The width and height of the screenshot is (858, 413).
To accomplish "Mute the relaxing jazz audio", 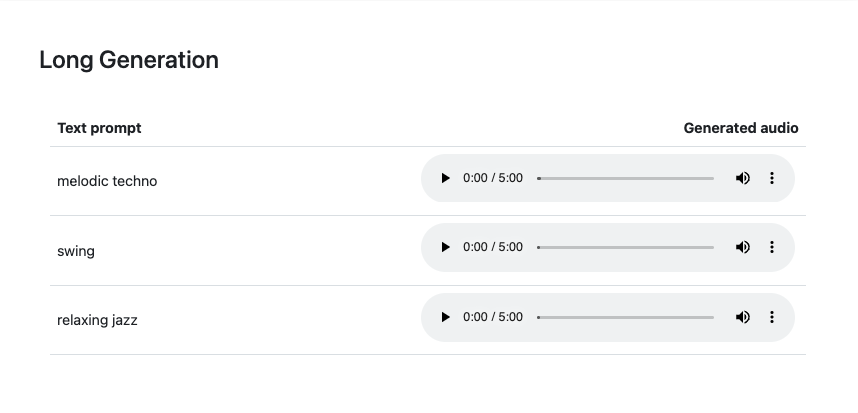I will [742, 317].
